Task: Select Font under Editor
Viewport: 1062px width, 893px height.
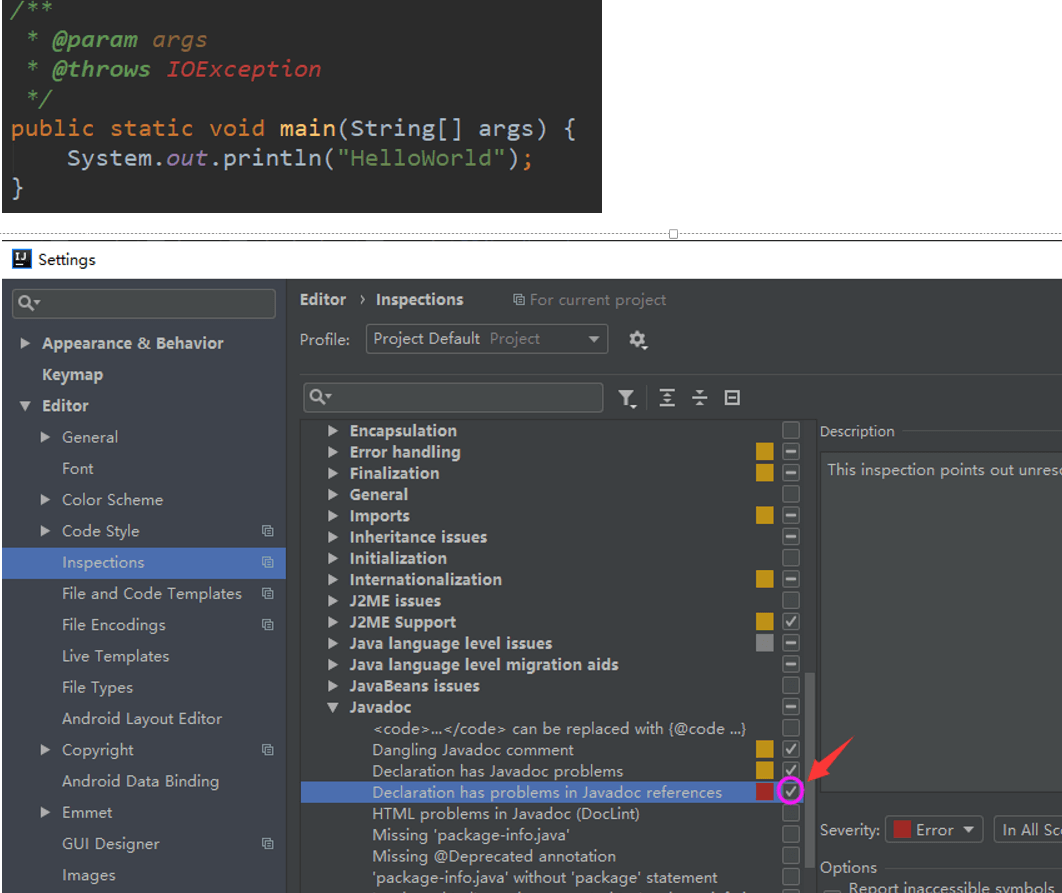Action: tap(78, 468)
